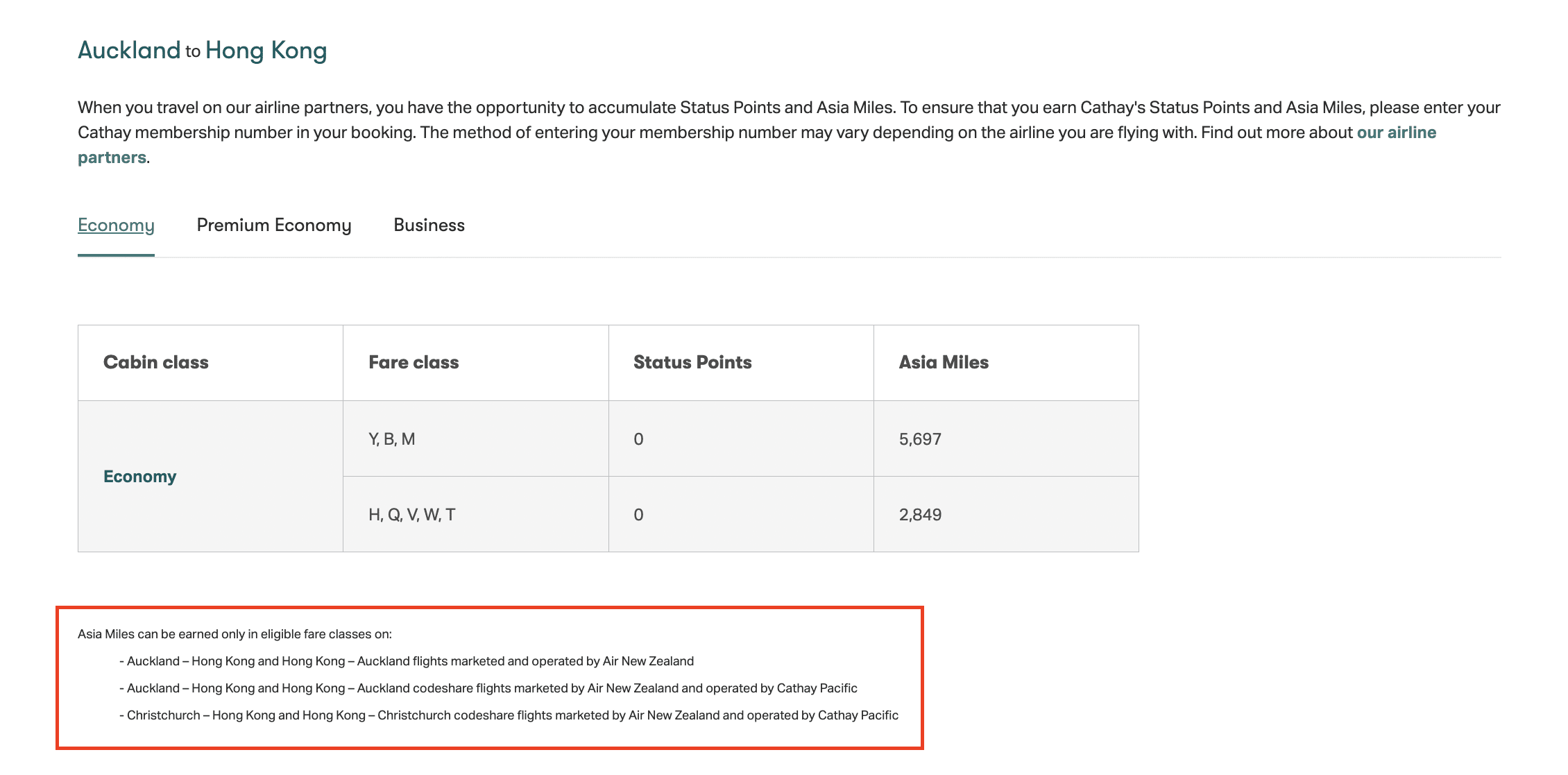The image size is (1568, 775).
Task: Open the Business tab
Action: coord(429,225)
